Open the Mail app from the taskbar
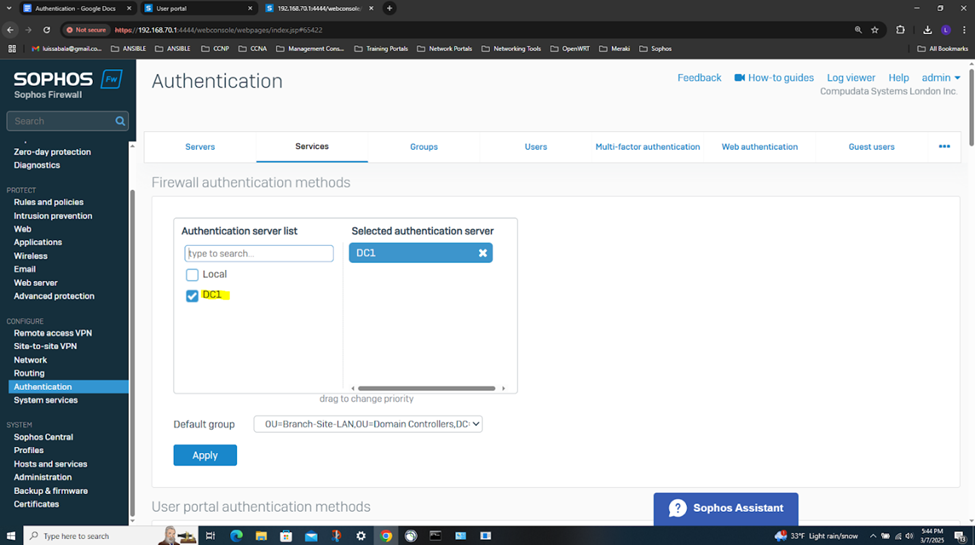The height and width of the screenshot is (545, 975). click(311, 536)
